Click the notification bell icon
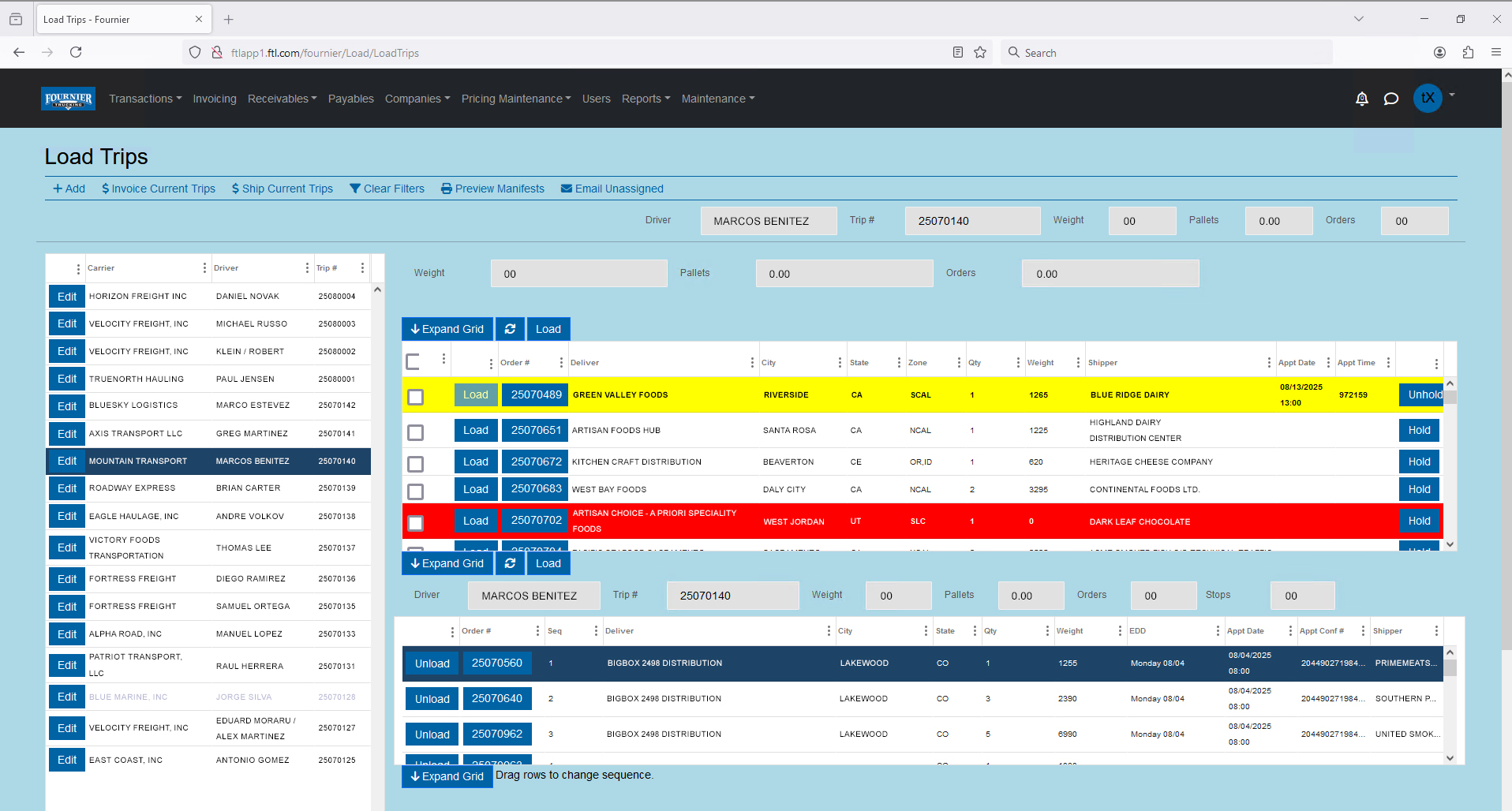 (1361, 99)
